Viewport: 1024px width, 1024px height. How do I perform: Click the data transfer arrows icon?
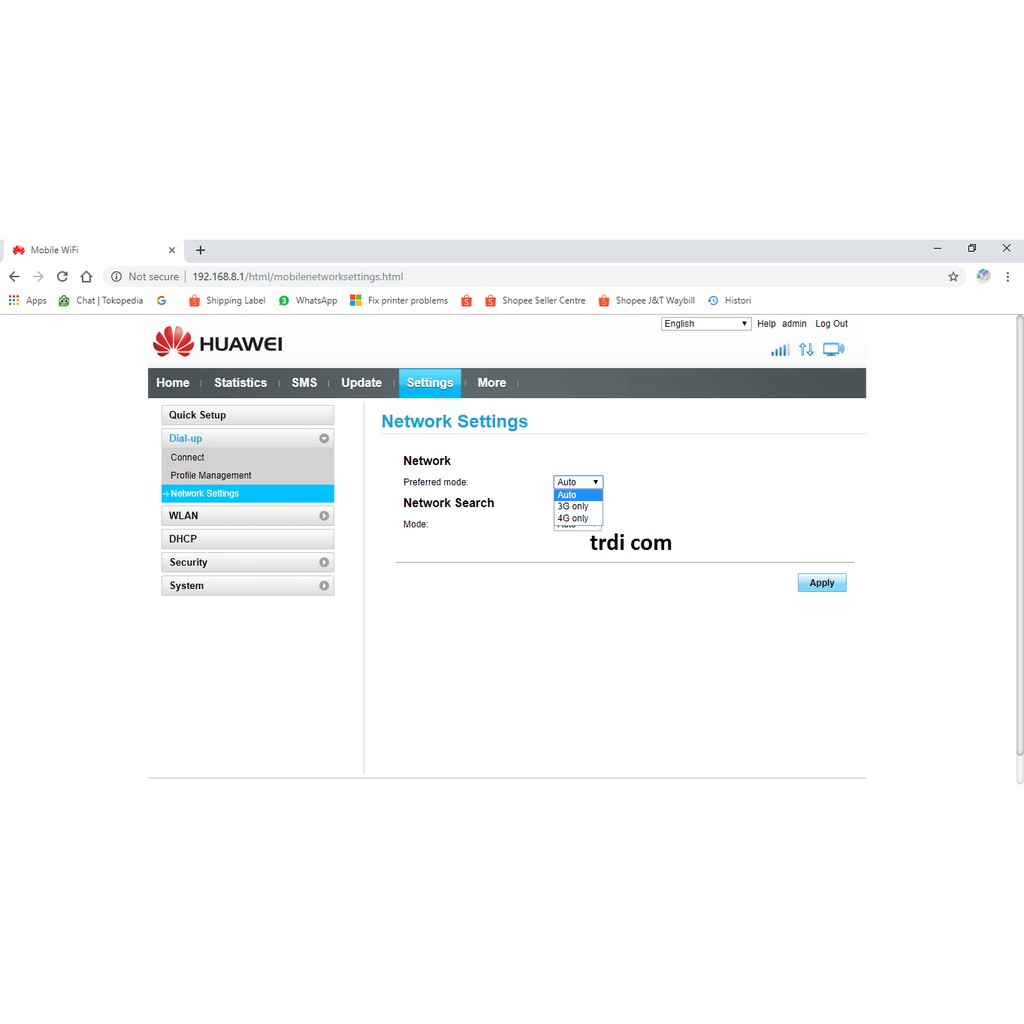coord(806,350)
